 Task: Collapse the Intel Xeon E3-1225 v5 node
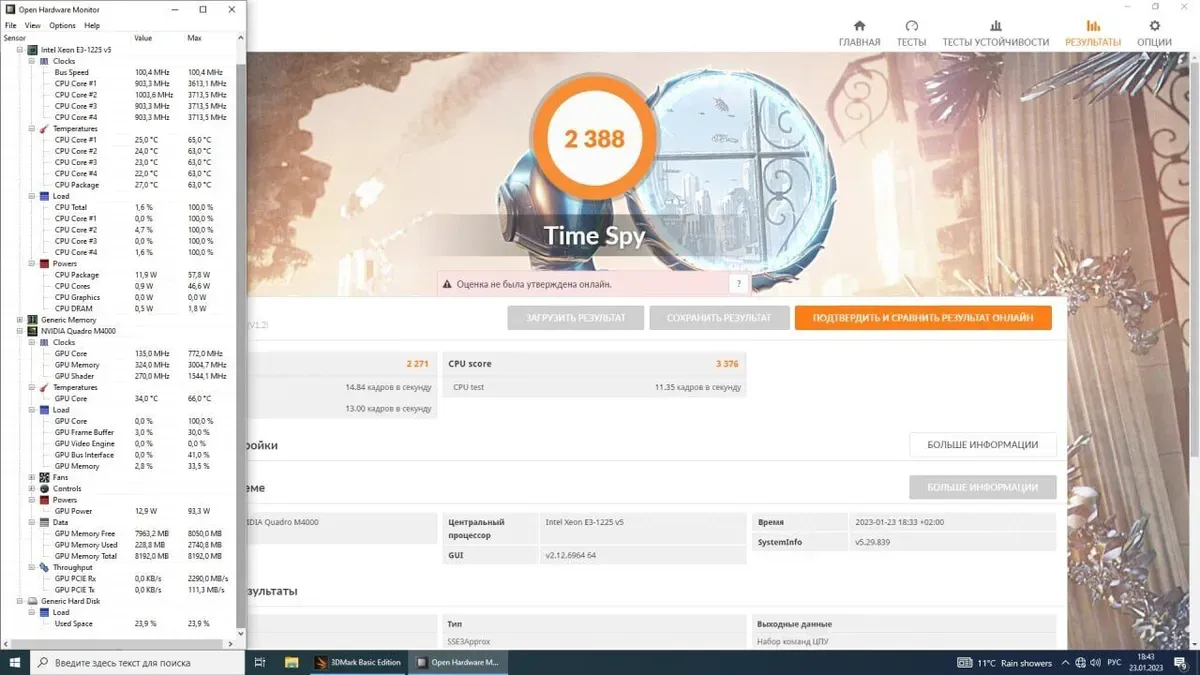point(20,50)
